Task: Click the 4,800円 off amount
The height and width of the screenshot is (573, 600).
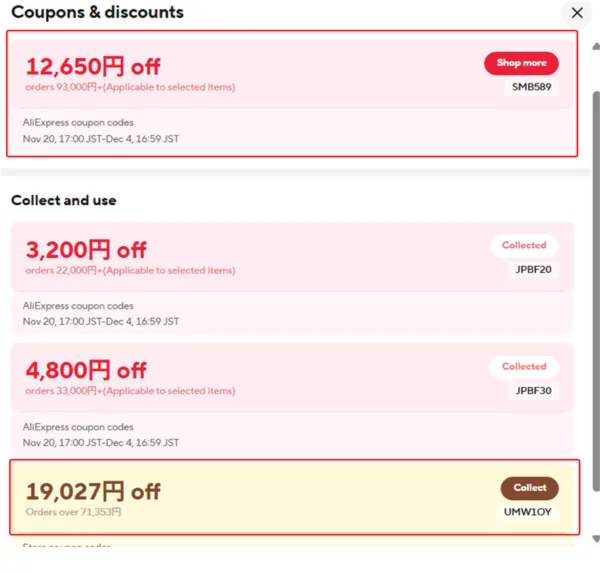Action: [86, 371]
